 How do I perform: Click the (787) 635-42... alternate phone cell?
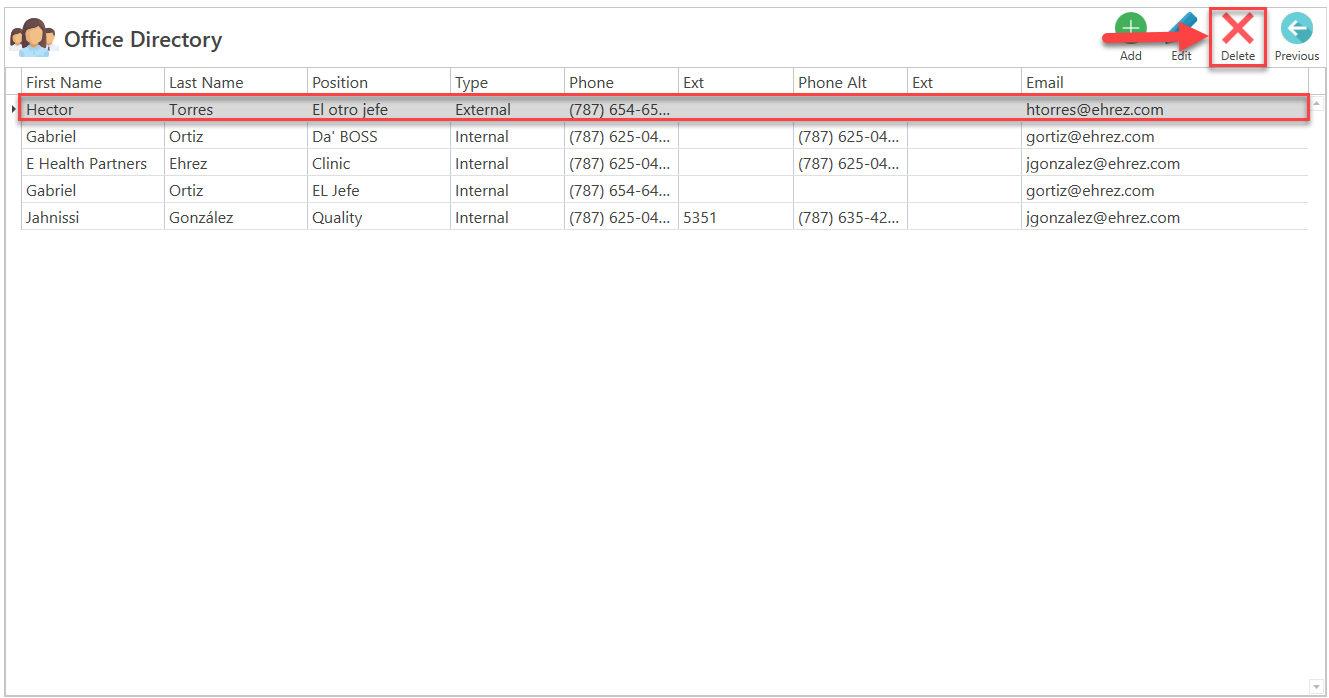coord(851,217)
